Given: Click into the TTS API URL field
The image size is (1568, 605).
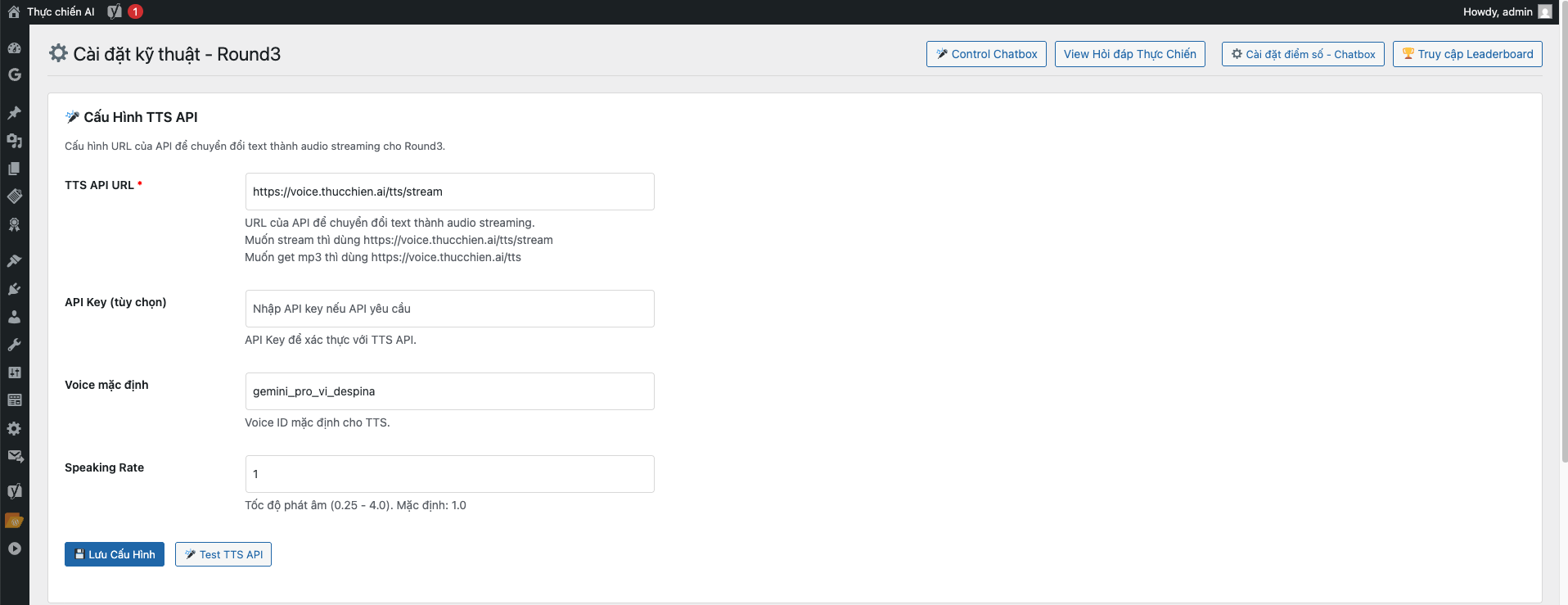Looking at the screenshot, I should pyautogui.click(x=449, y=192).
